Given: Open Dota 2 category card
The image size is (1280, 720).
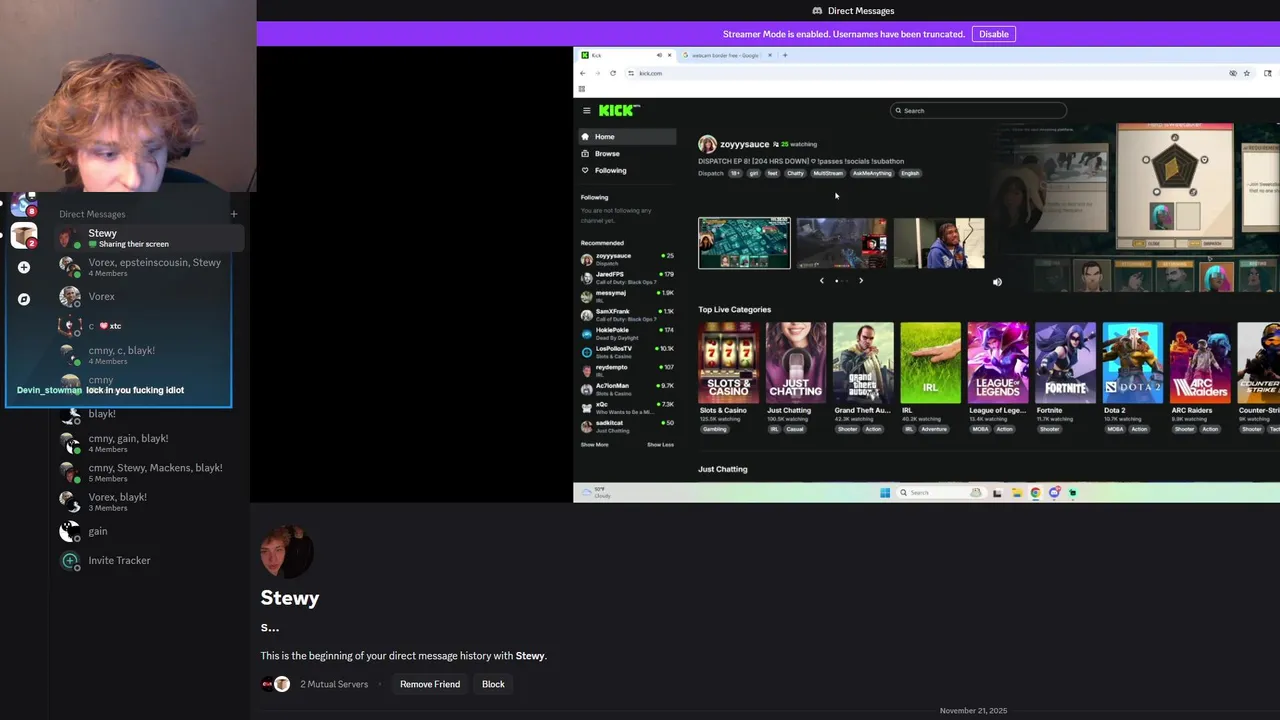Looking at the screenshot, I should tap(1133, 363).
